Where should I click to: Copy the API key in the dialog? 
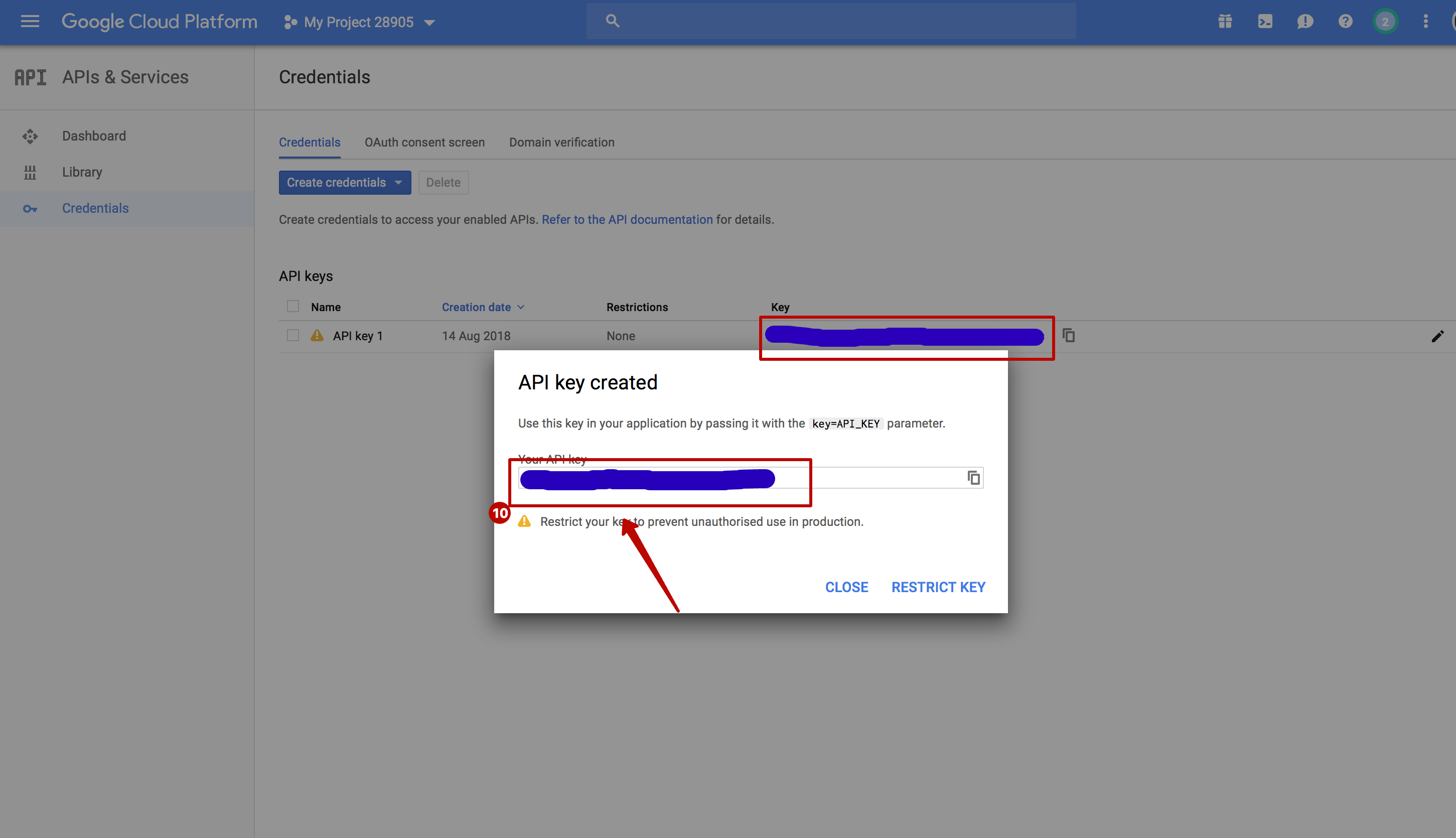coord(974,478)
